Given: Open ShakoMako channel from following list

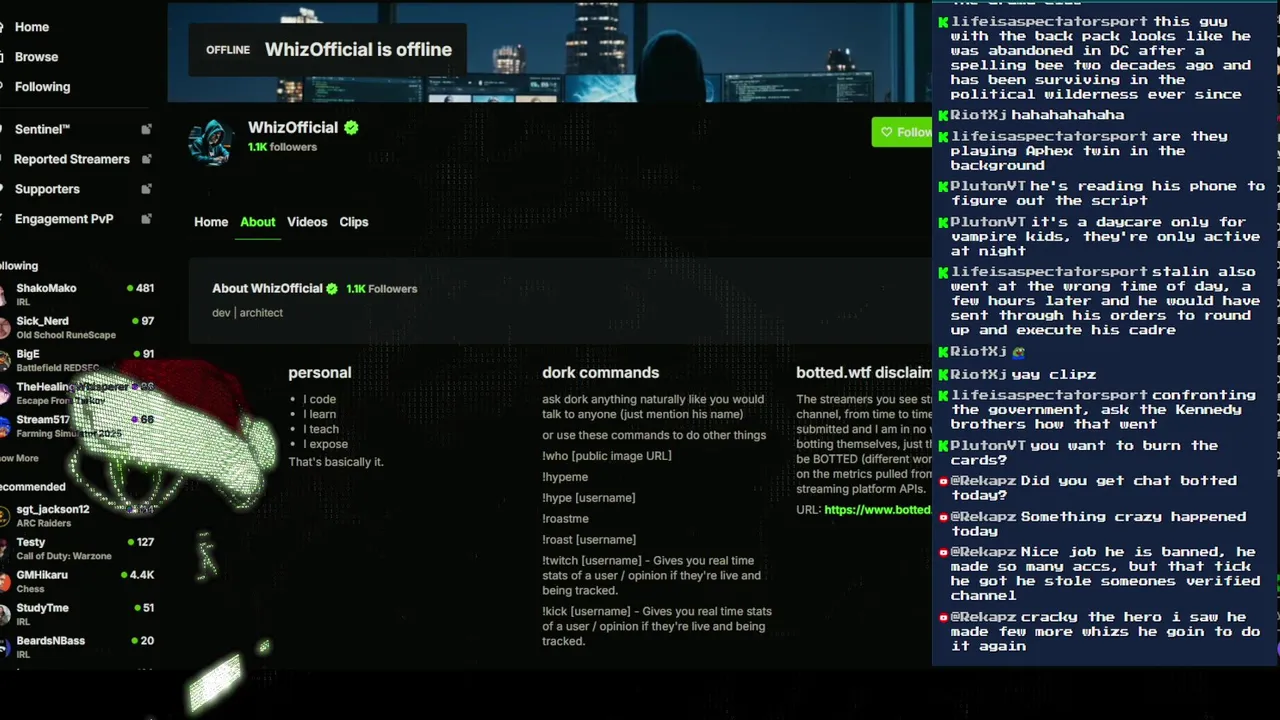Looking at the screenshot, I should 77,295.
